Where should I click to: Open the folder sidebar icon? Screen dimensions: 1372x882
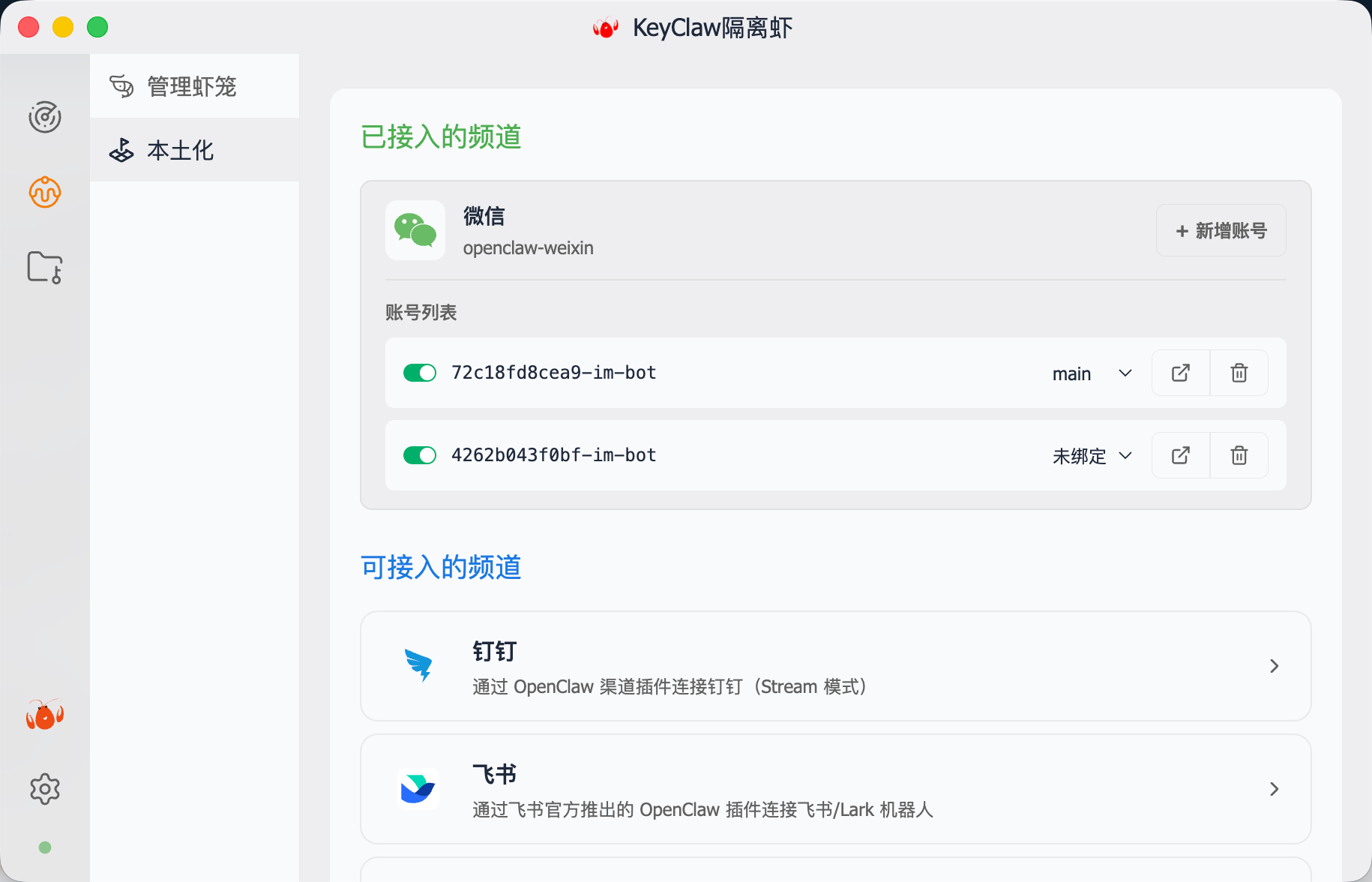[x=45, y=267]
